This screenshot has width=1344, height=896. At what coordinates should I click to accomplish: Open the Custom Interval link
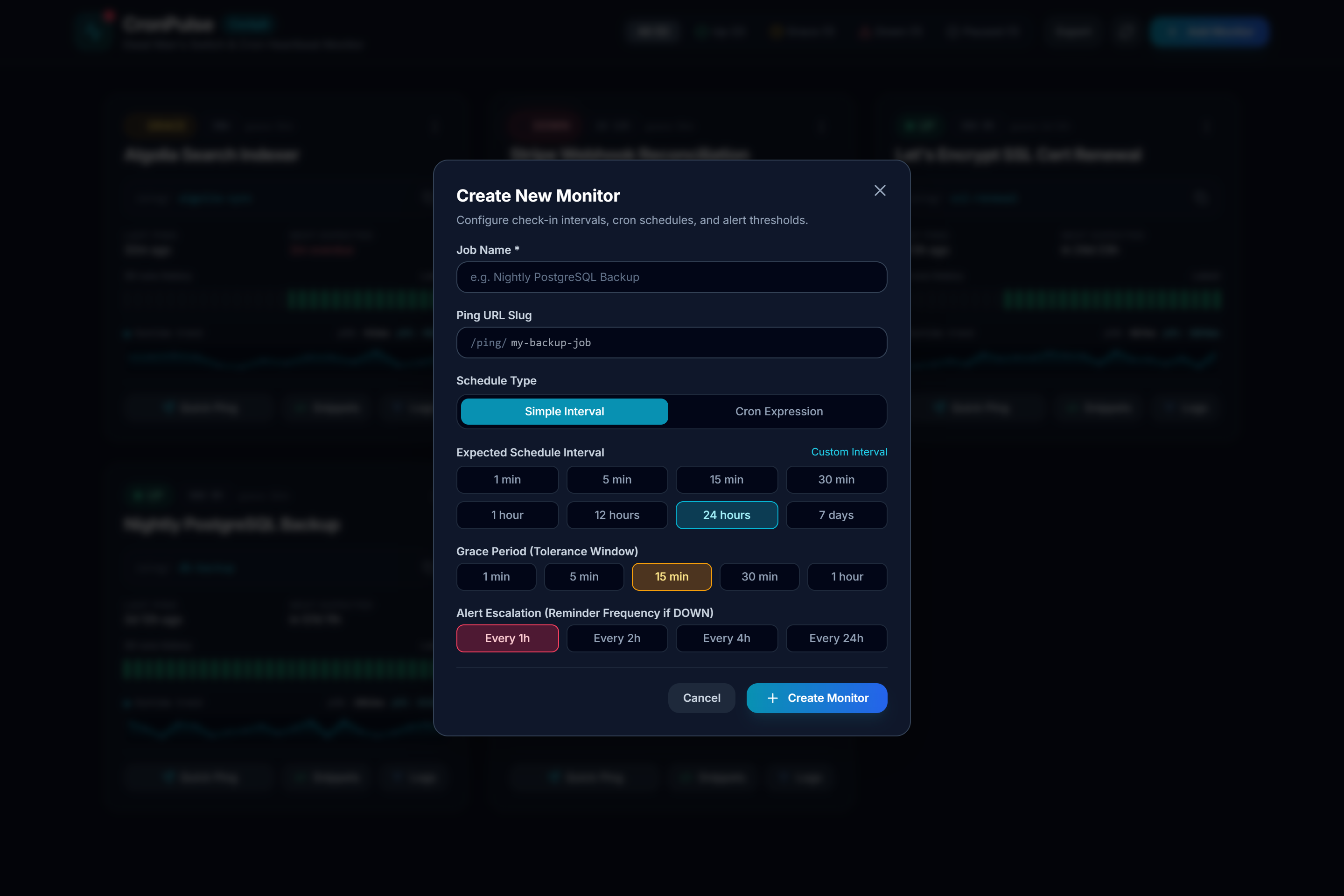848,452
